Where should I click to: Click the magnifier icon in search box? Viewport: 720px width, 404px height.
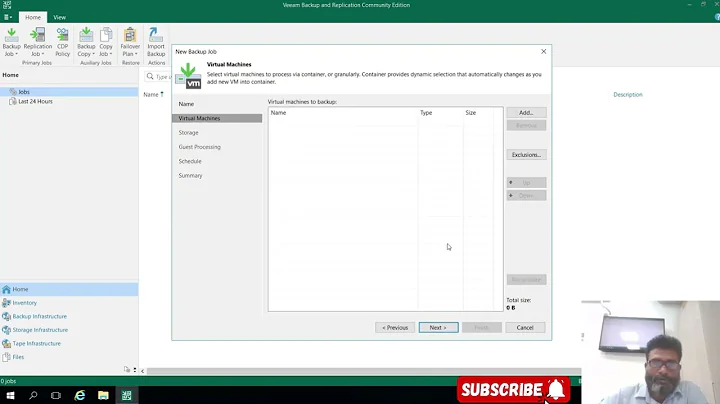point(150,77)
